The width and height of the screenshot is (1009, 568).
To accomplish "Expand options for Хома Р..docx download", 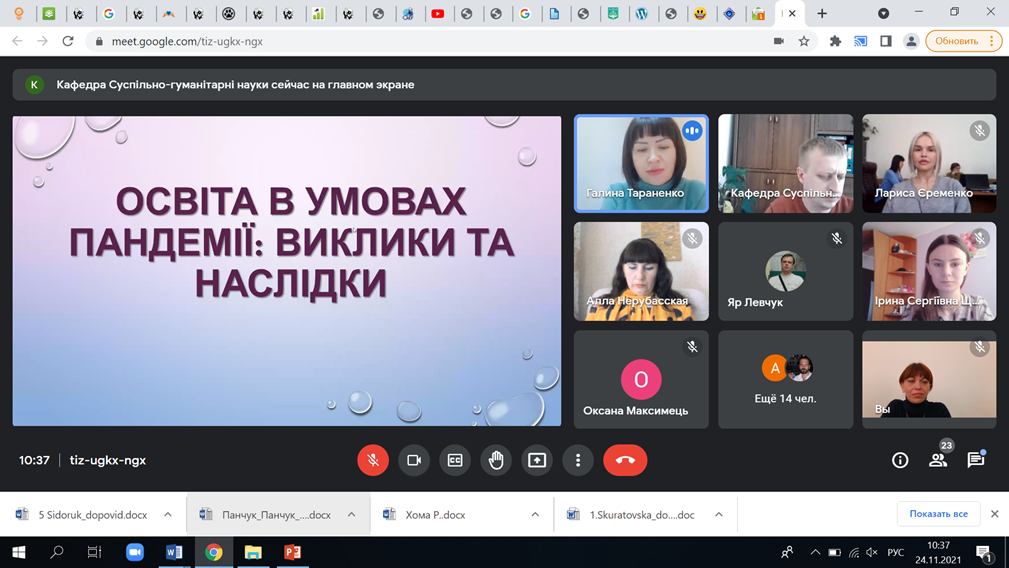I will 535,515.
